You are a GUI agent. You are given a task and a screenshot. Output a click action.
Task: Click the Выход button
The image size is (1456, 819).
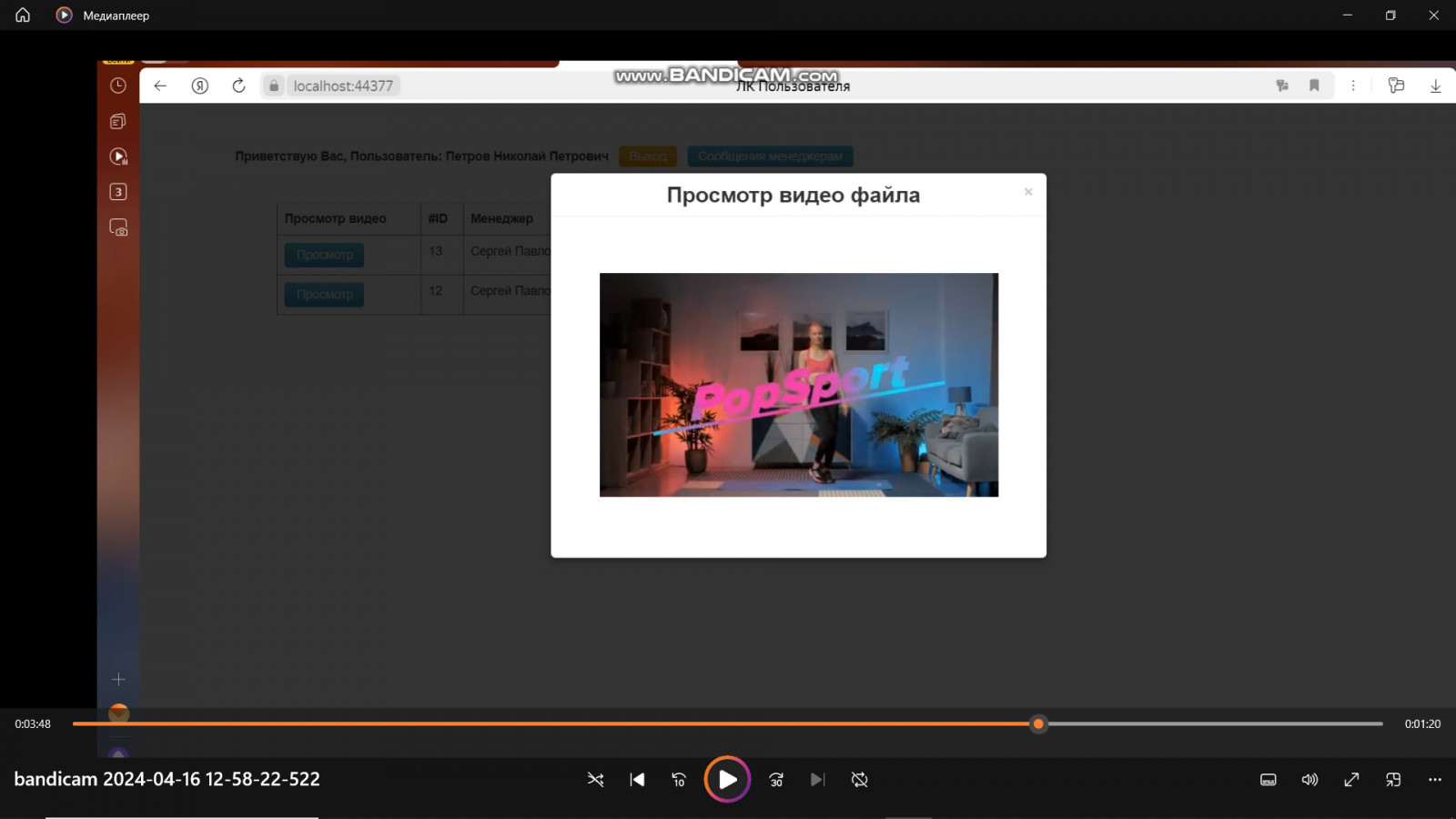(x=648, y=157)
